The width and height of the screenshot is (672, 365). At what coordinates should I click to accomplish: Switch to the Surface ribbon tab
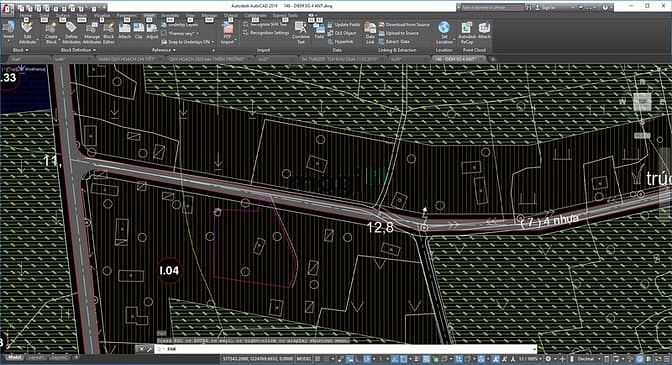coord(63,15)
